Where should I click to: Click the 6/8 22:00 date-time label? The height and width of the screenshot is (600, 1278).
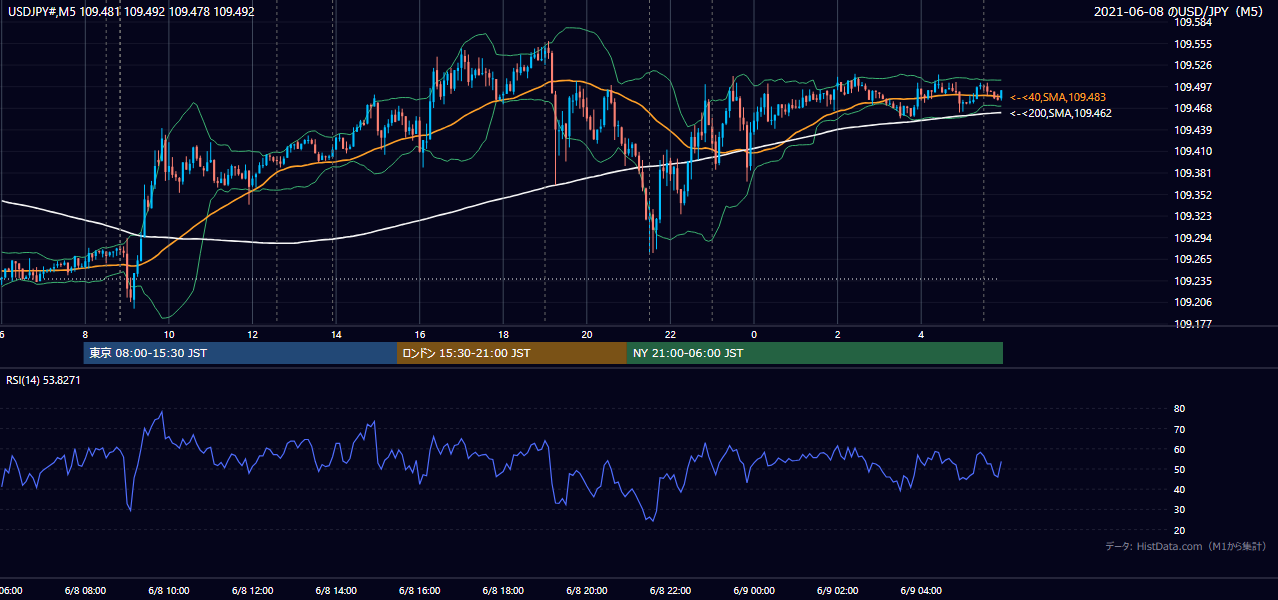click(670, 591)
